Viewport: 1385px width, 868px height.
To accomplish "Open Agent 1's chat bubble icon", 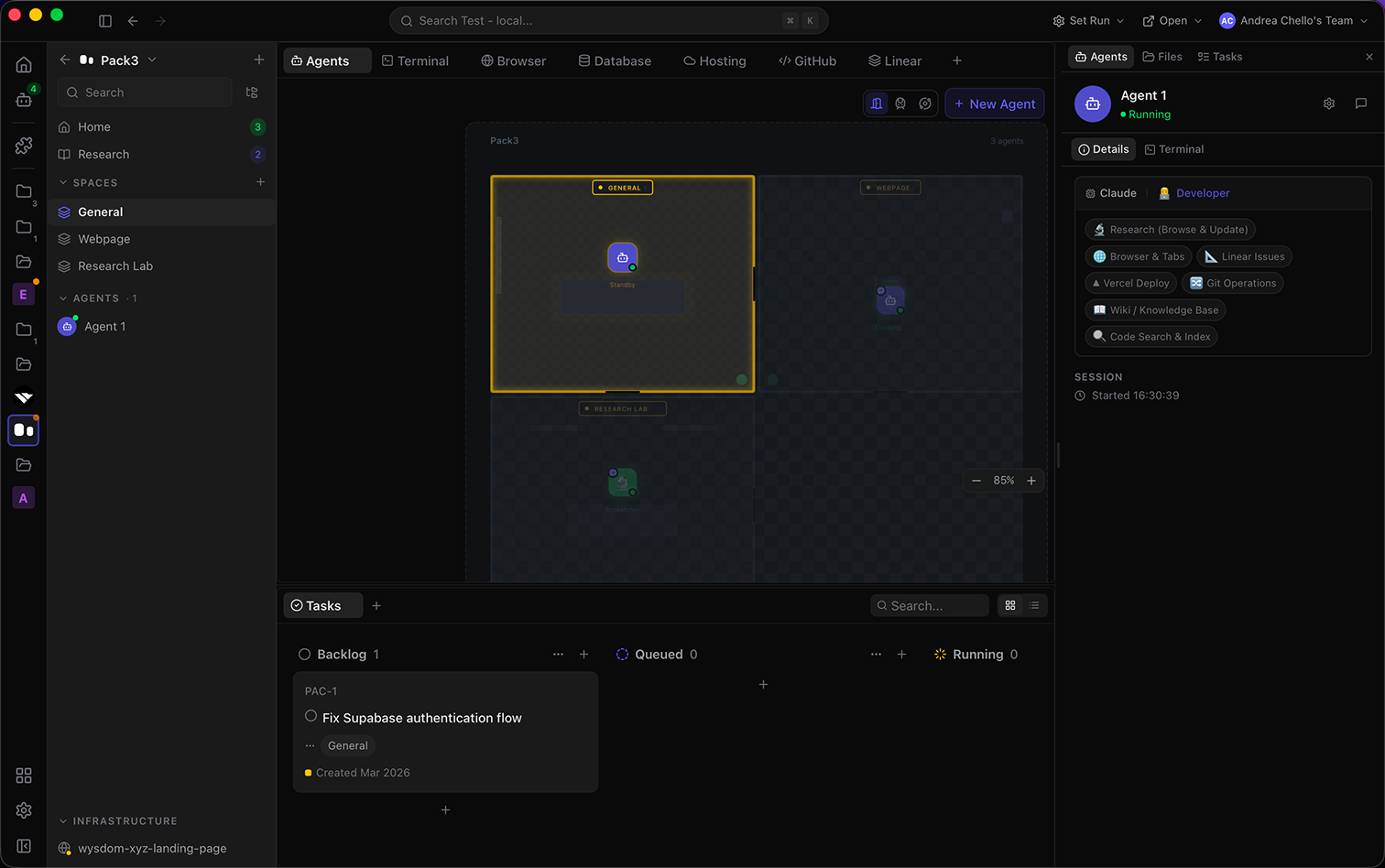I will (x=1361, y=103).
